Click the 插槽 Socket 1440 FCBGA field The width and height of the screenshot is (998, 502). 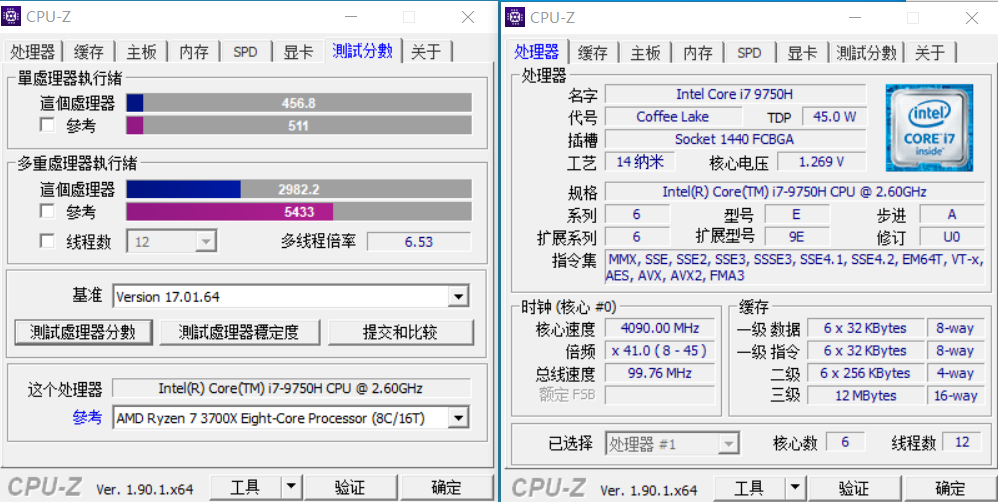[x=734, y=139]
